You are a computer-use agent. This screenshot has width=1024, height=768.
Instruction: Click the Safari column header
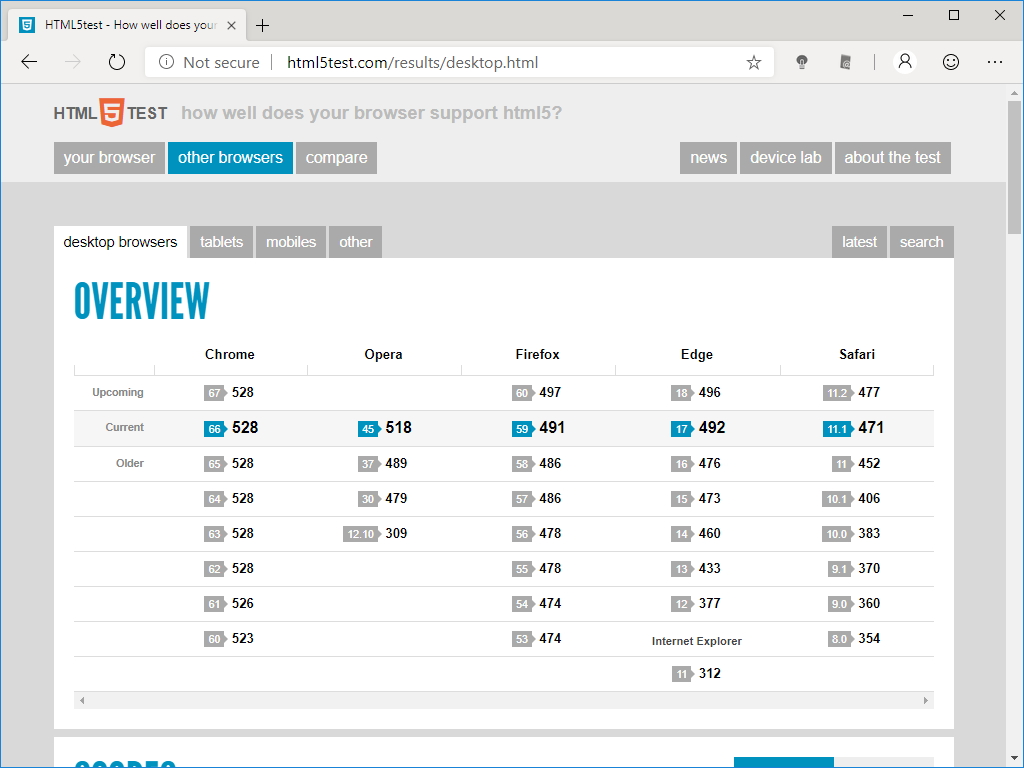pos(857,354)
